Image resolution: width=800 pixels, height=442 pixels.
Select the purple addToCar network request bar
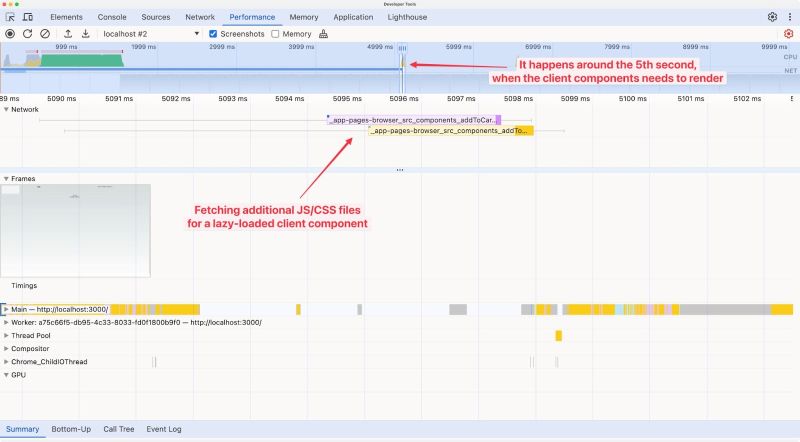(414, 120)
